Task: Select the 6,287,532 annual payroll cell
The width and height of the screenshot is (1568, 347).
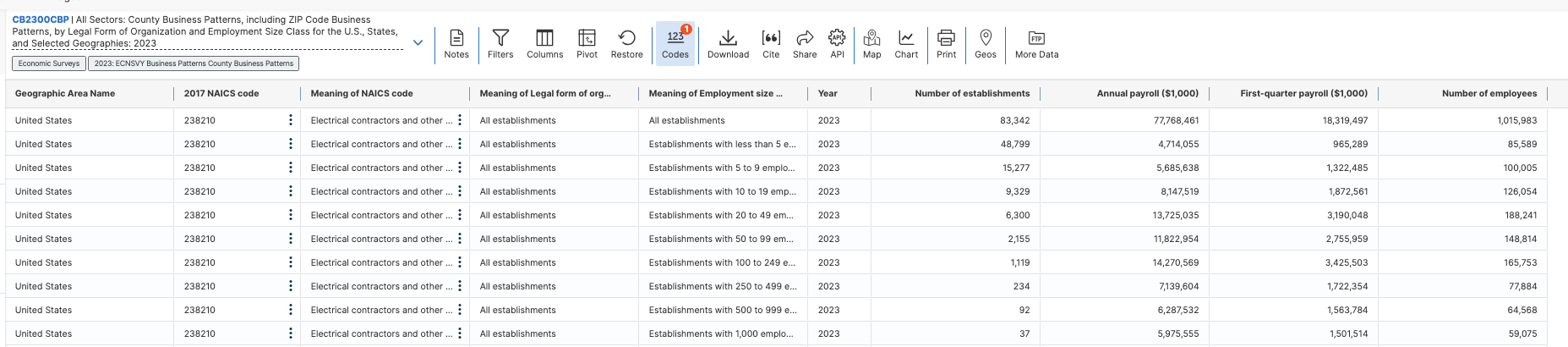Action: 1124,310
